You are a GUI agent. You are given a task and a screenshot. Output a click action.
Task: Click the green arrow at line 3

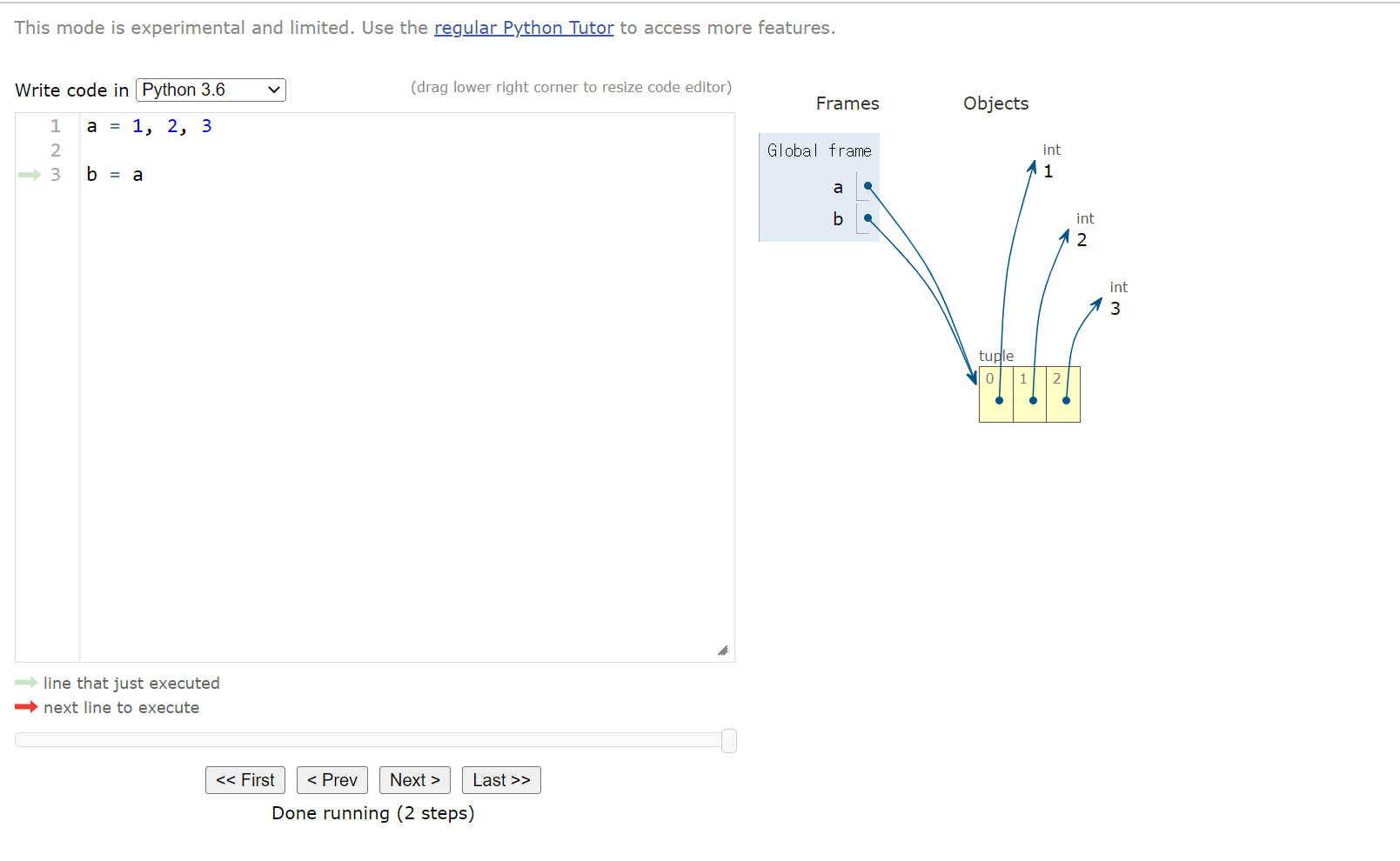tap(30, 175)
